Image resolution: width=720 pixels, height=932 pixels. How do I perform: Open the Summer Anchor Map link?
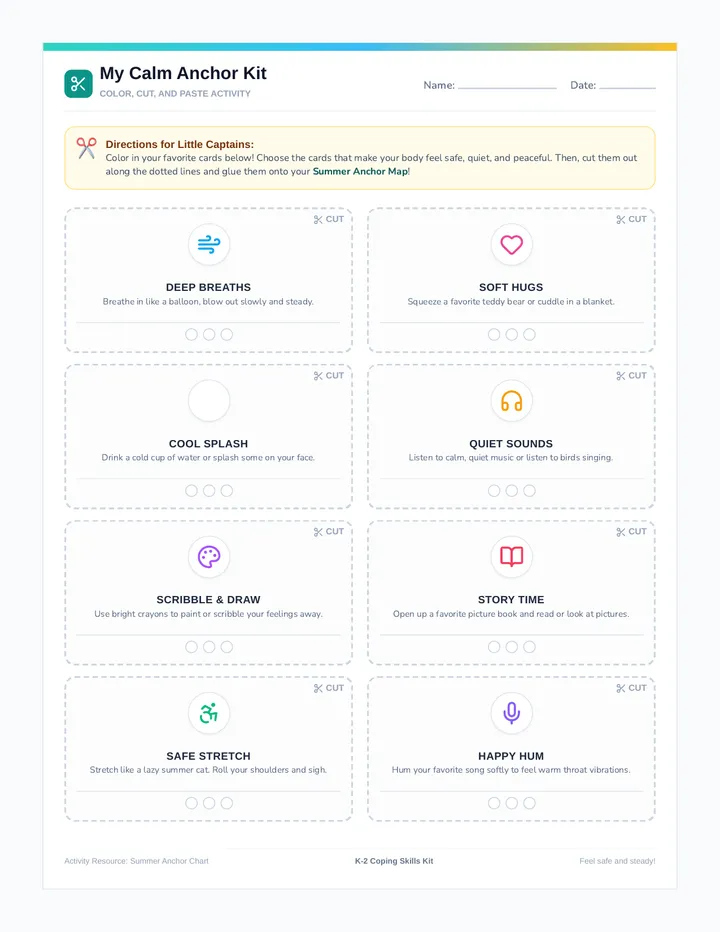coord(360,171)
